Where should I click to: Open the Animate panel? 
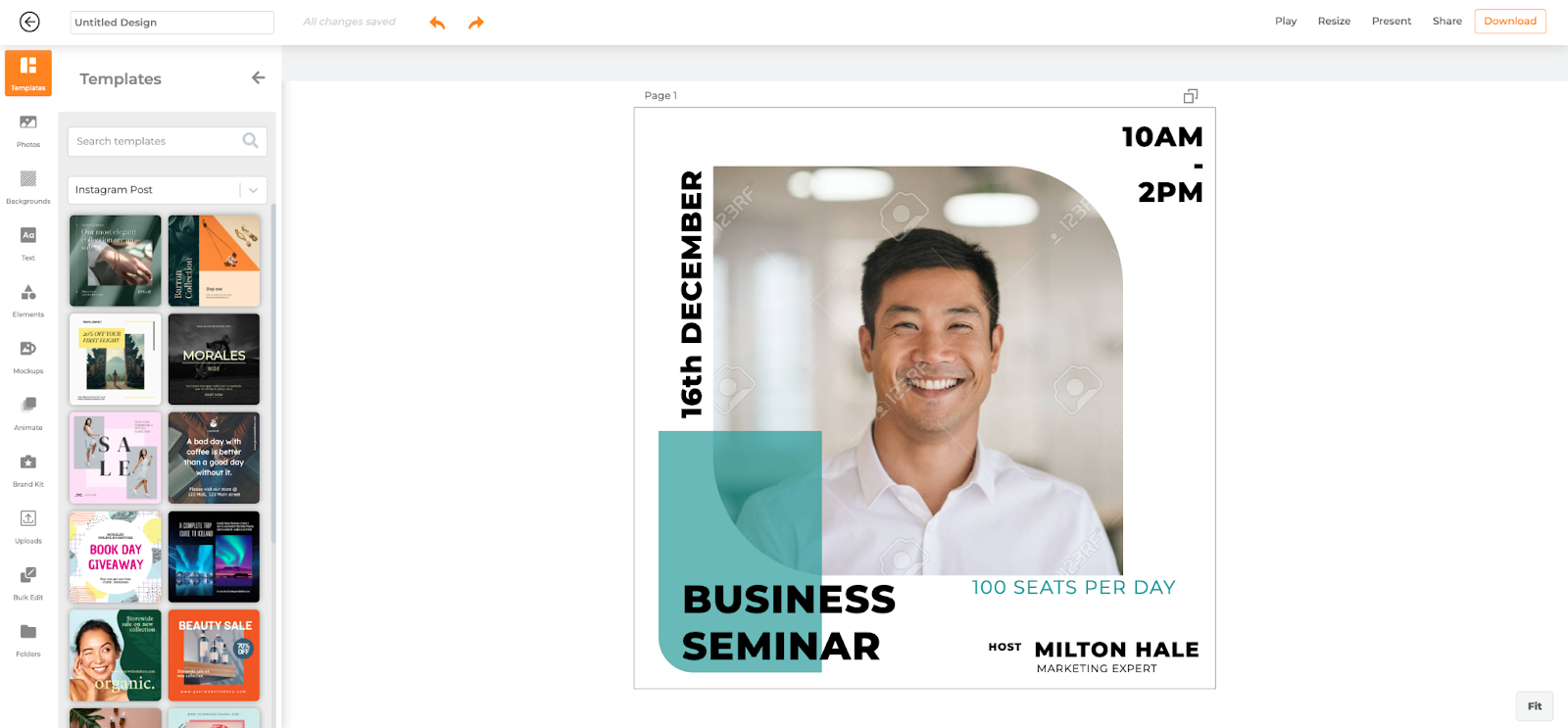coord(28,412)
